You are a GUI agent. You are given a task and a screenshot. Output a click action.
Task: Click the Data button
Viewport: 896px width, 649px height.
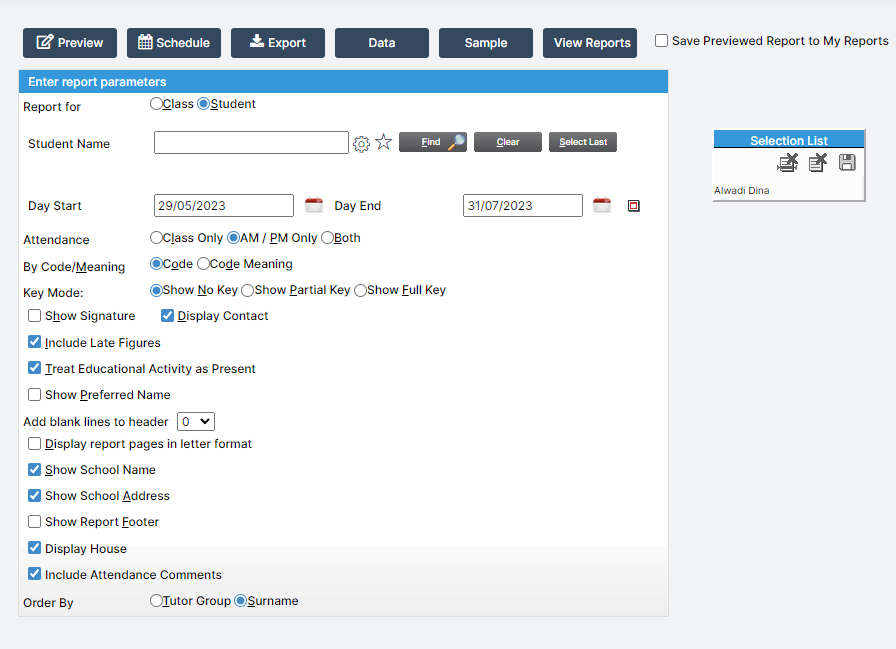[x=382, y=43]
